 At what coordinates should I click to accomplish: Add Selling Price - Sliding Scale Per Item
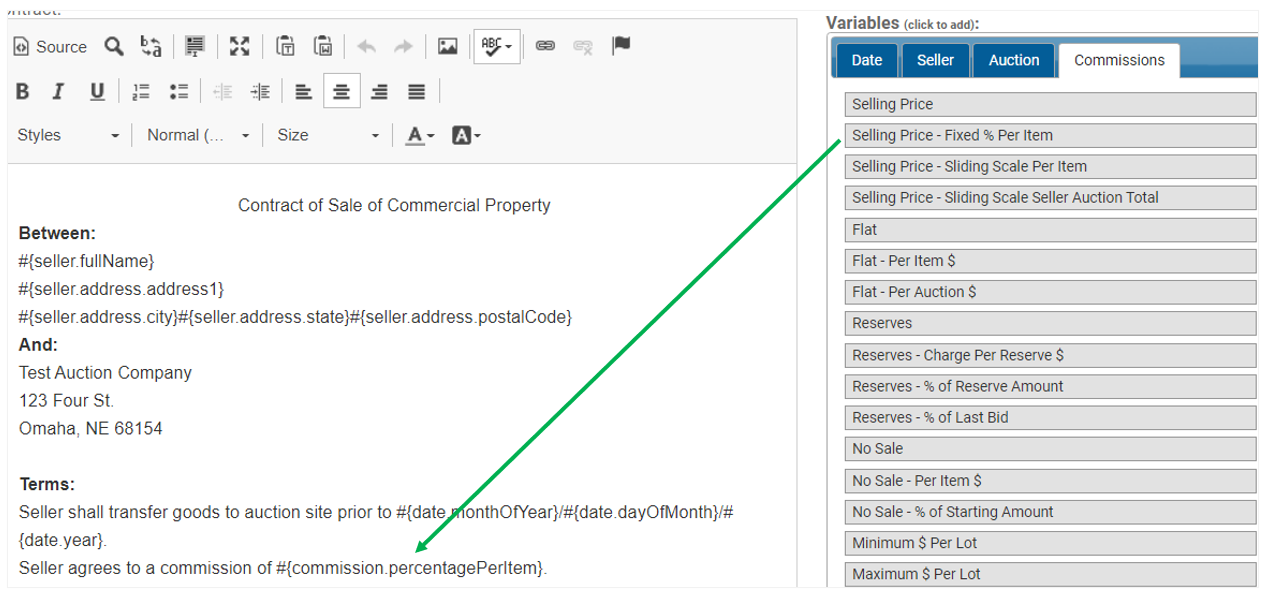point(1050,166)
